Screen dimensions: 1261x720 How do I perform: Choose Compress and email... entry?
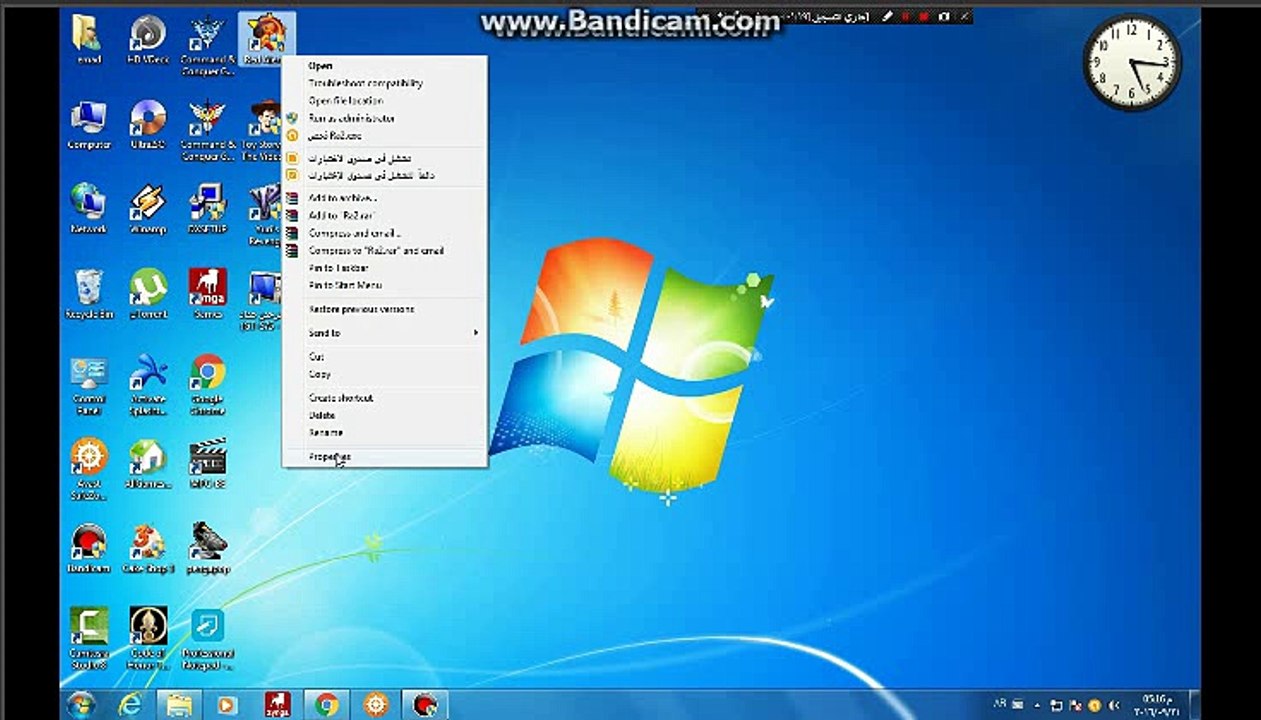click(x=385, y=233)
